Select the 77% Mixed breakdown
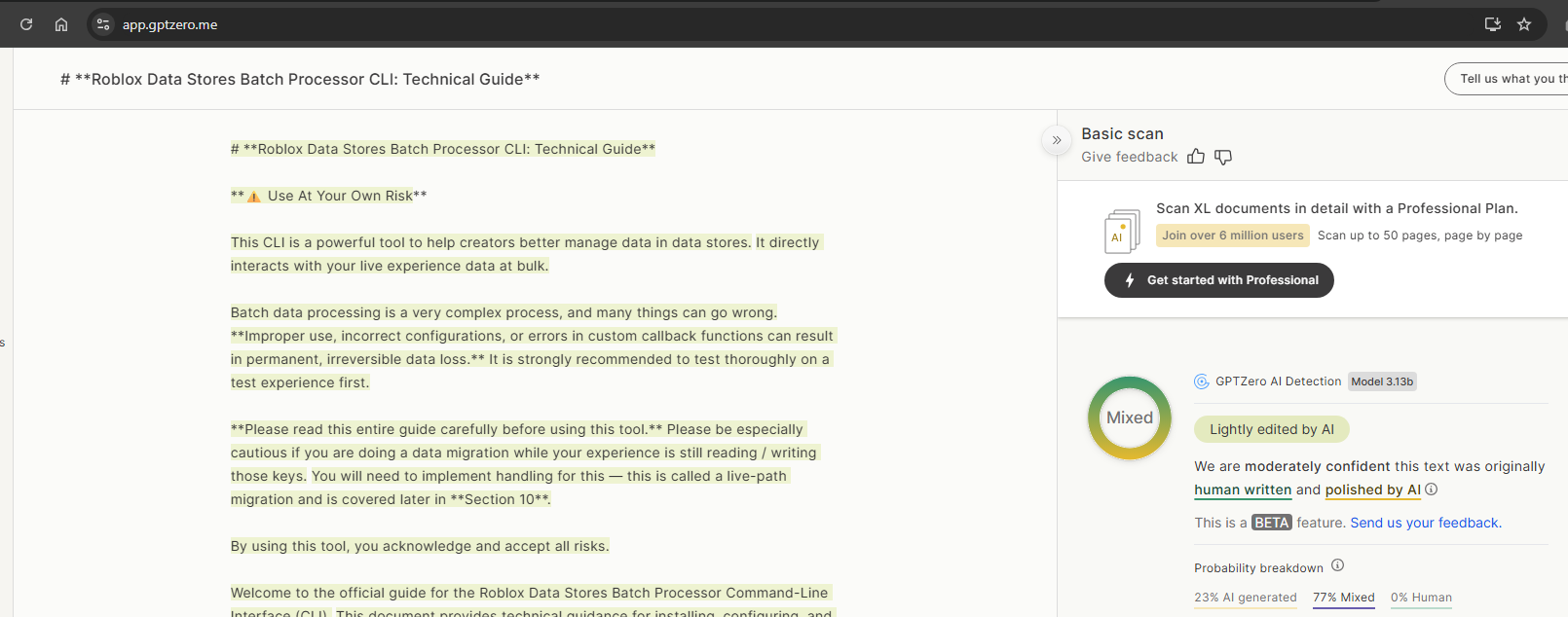Image resolution: width=1568 pixels, height=617 pixels. [1344, 599]
